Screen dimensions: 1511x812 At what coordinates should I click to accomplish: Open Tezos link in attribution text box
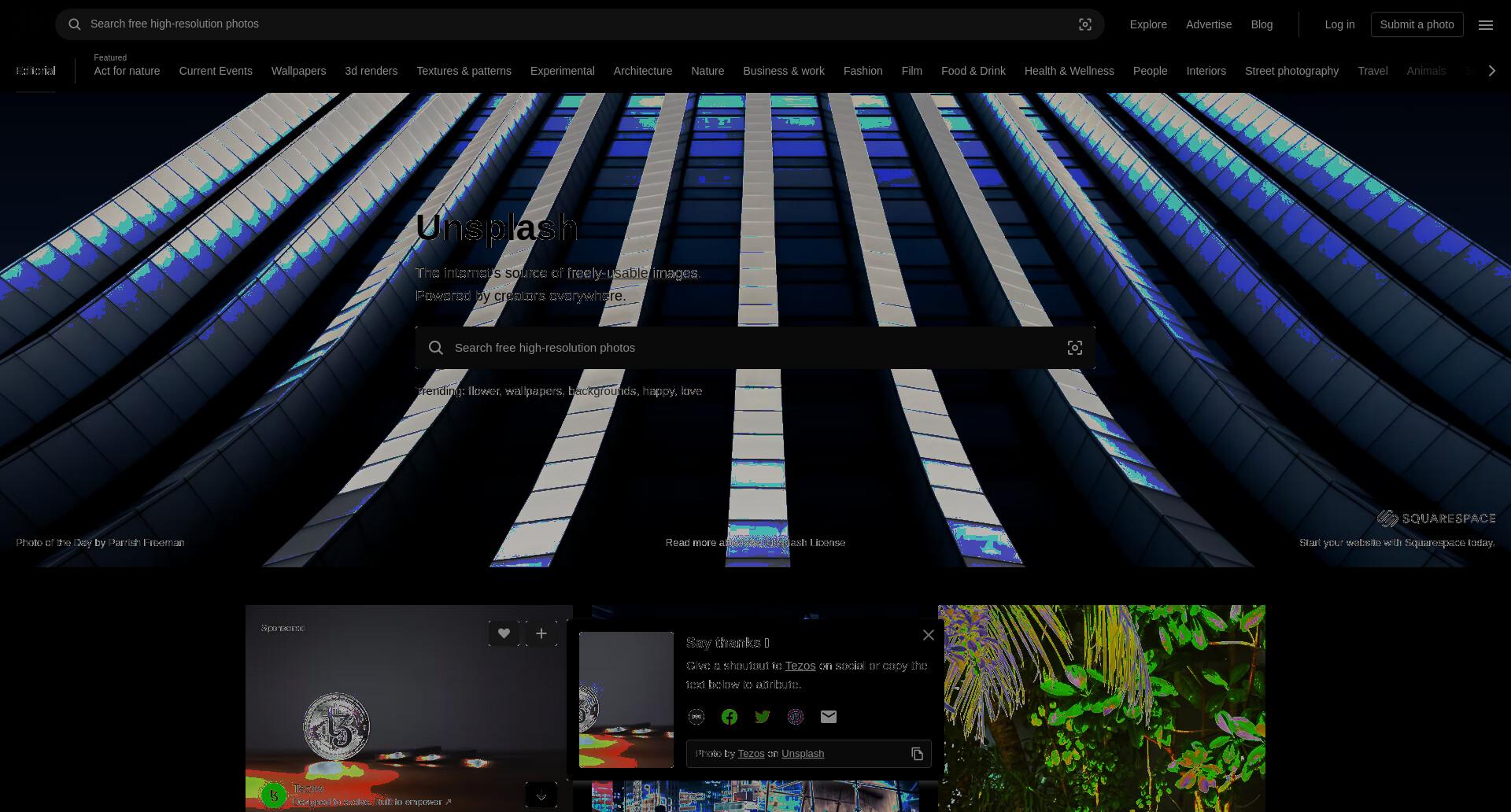751,754
